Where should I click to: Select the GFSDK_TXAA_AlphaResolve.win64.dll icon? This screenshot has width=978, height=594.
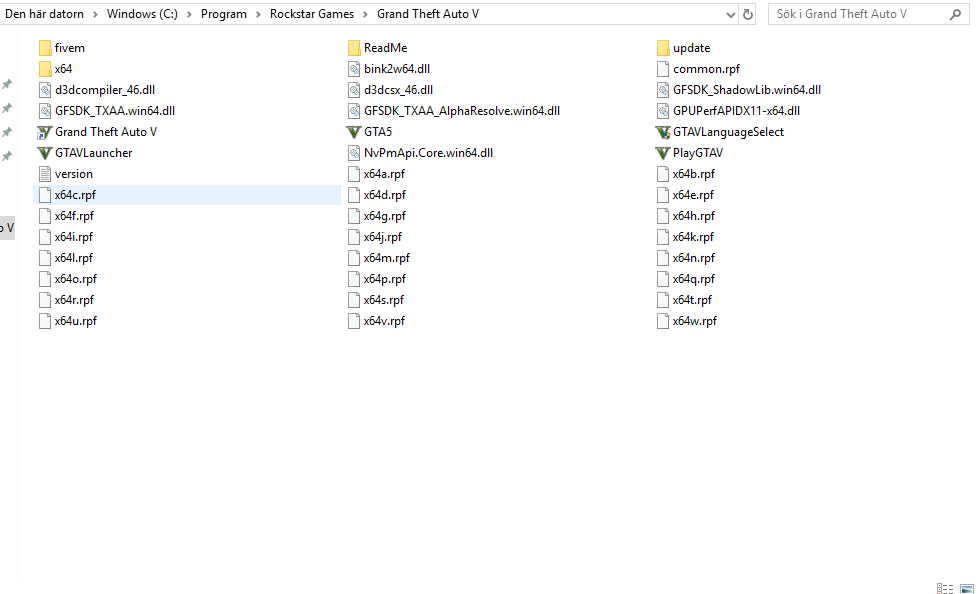click(354, 111)
